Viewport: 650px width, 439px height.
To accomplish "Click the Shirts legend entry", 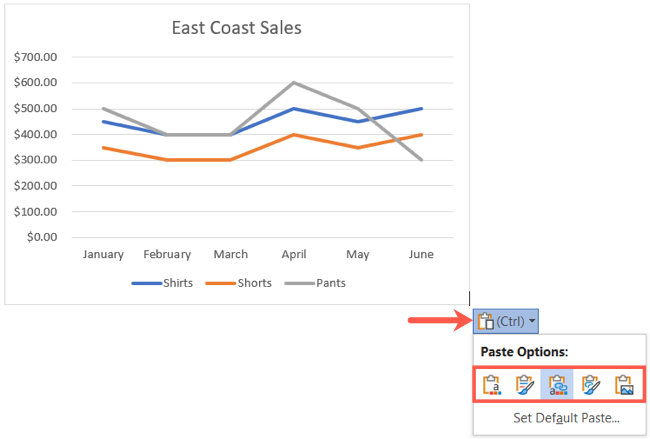I will [x=162, y=283].
